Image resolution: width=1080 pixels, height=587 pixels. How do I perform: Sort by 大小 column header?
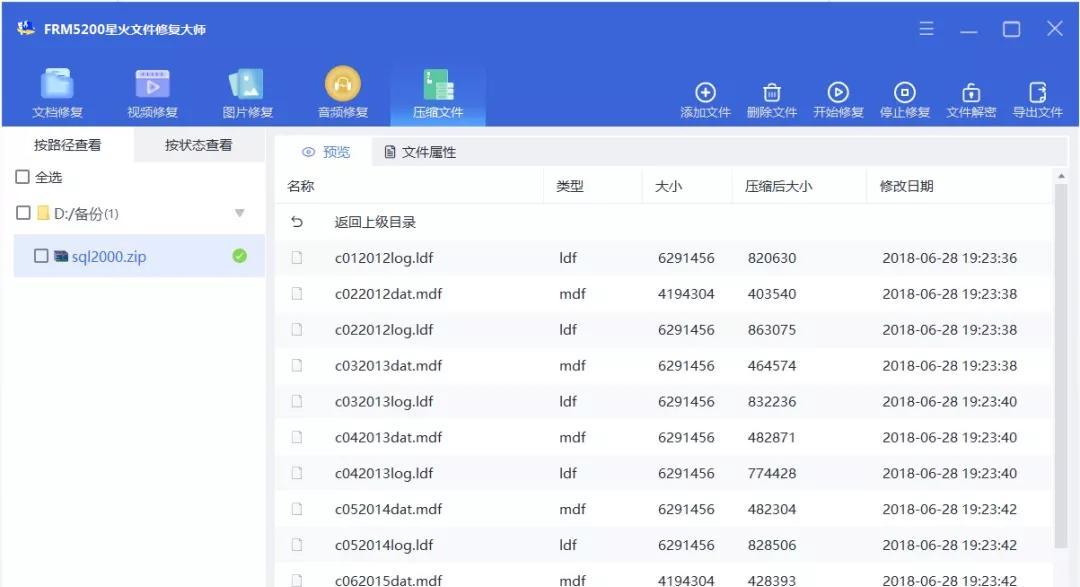669,186
